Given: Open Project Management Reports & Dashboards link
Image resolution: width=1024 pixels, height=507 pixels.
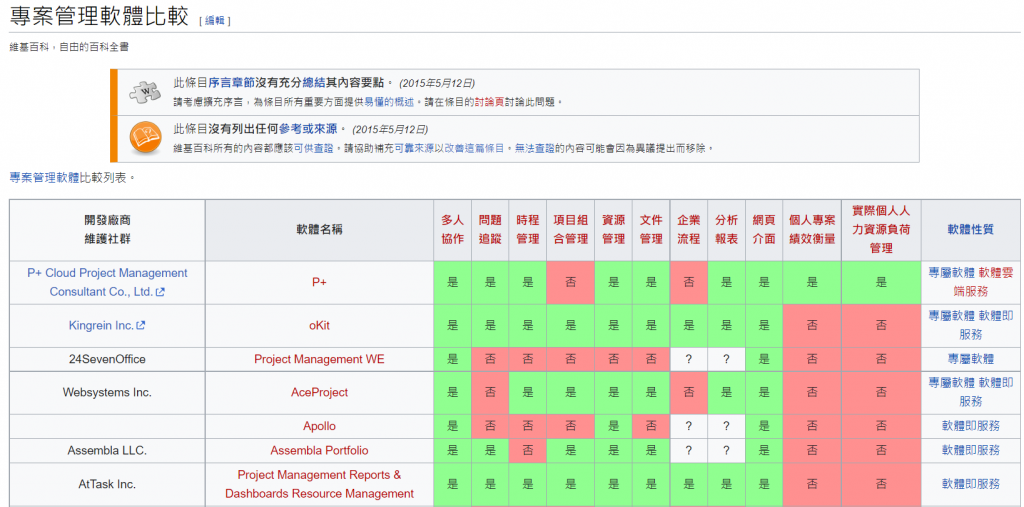Looking at the screenshot, I should [319, 484].
